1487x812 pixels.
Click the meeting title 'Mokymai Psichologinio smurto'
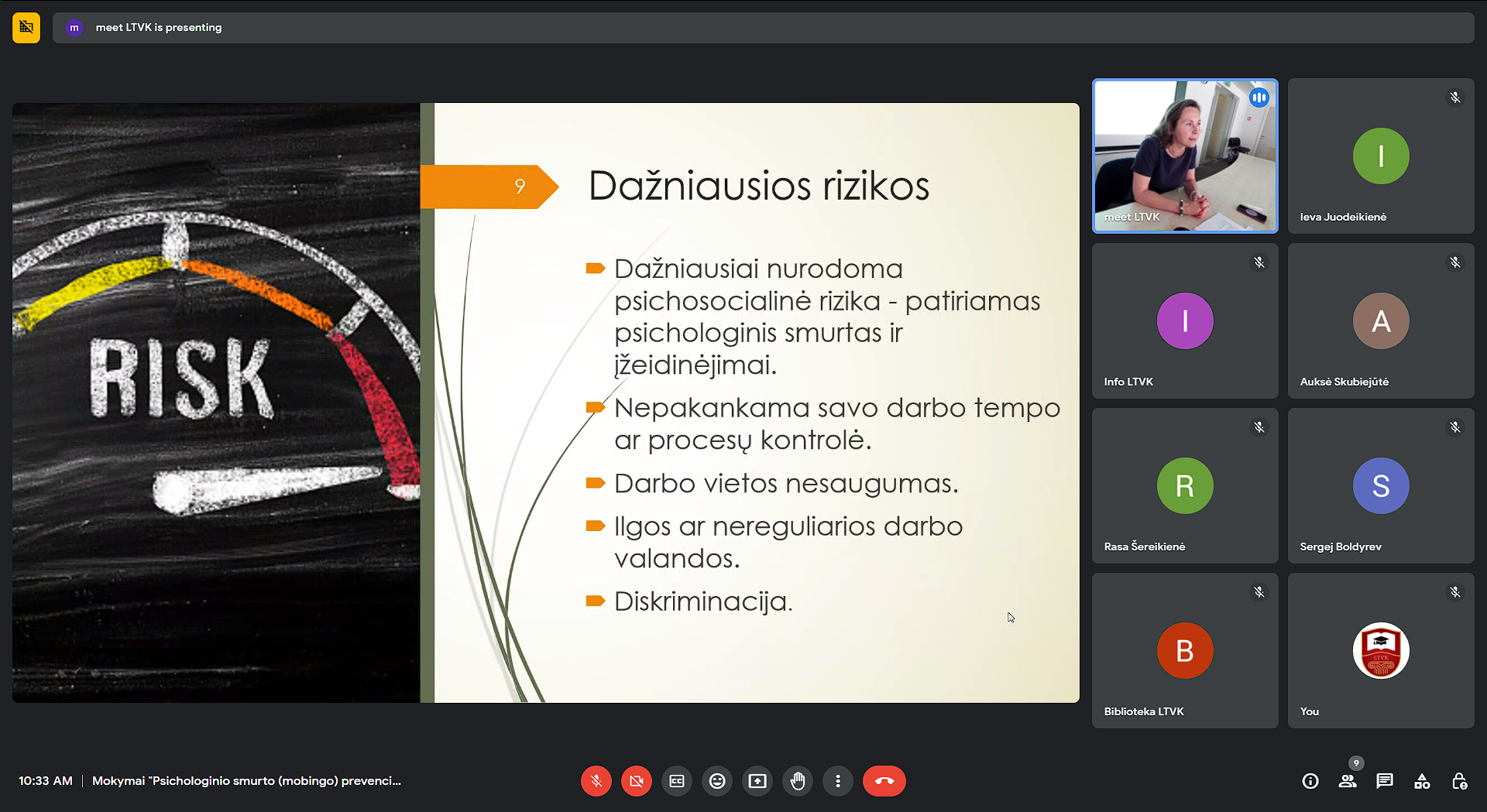(x=246, y=780)
